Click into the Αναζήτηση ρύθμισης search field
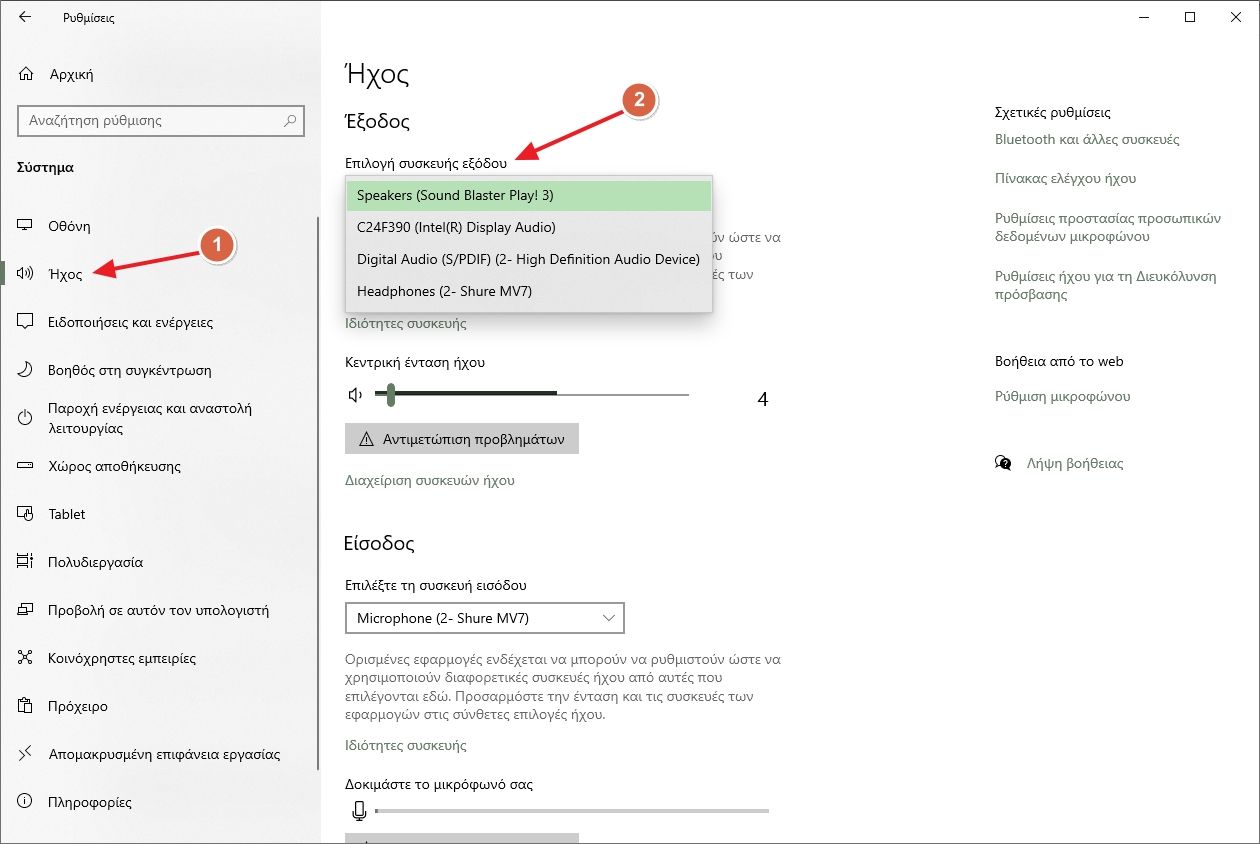 tap(150, 121)
